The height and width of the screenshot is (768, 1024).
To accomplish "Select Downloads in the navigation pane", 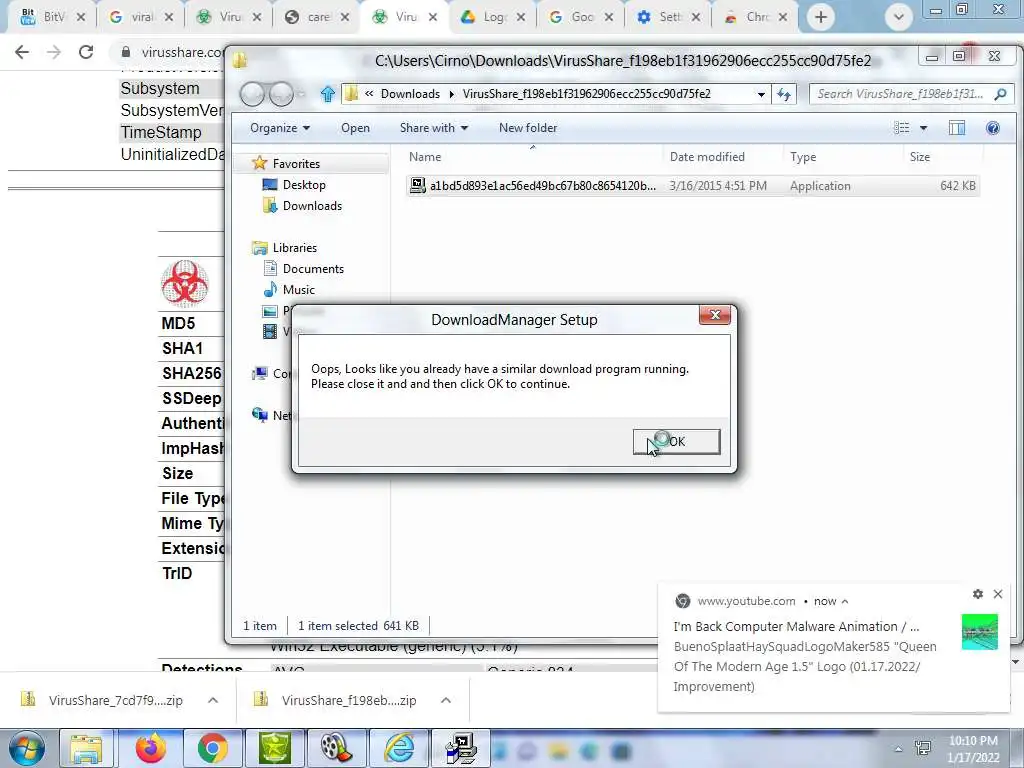I will 312,206.
